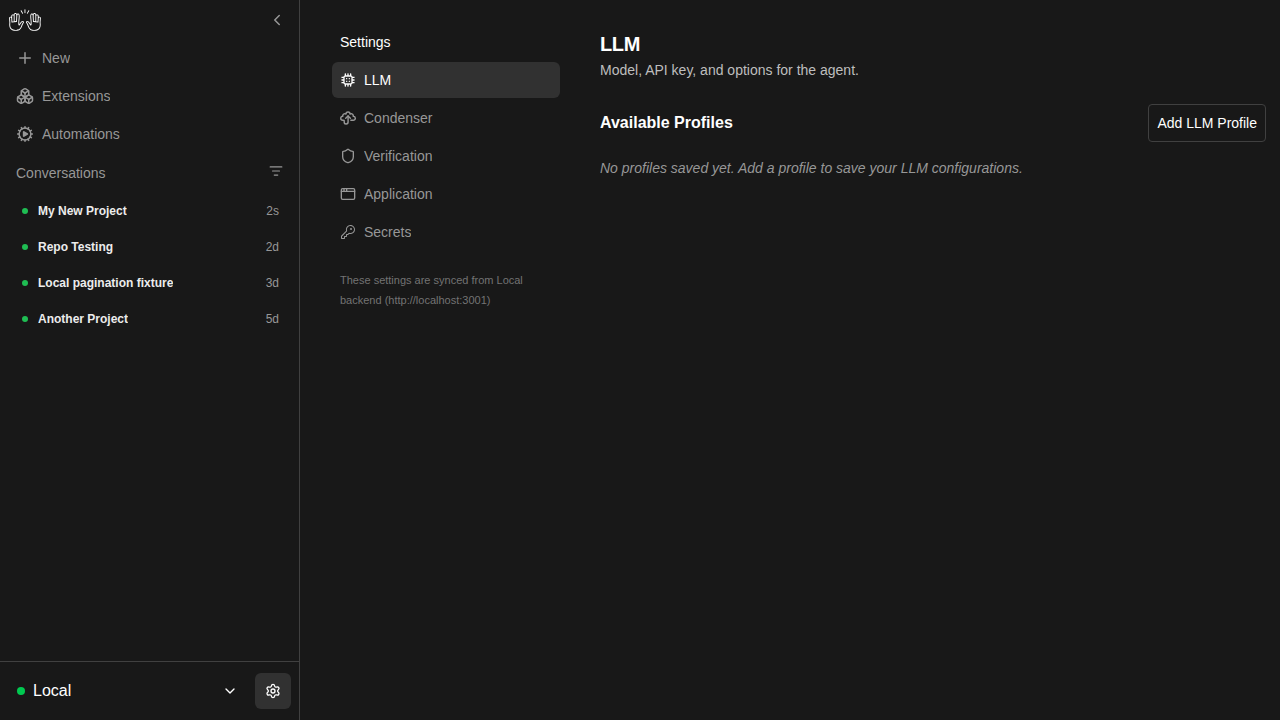Go to the Automations label
This screenshot has width=1280, height=720.
81,134
